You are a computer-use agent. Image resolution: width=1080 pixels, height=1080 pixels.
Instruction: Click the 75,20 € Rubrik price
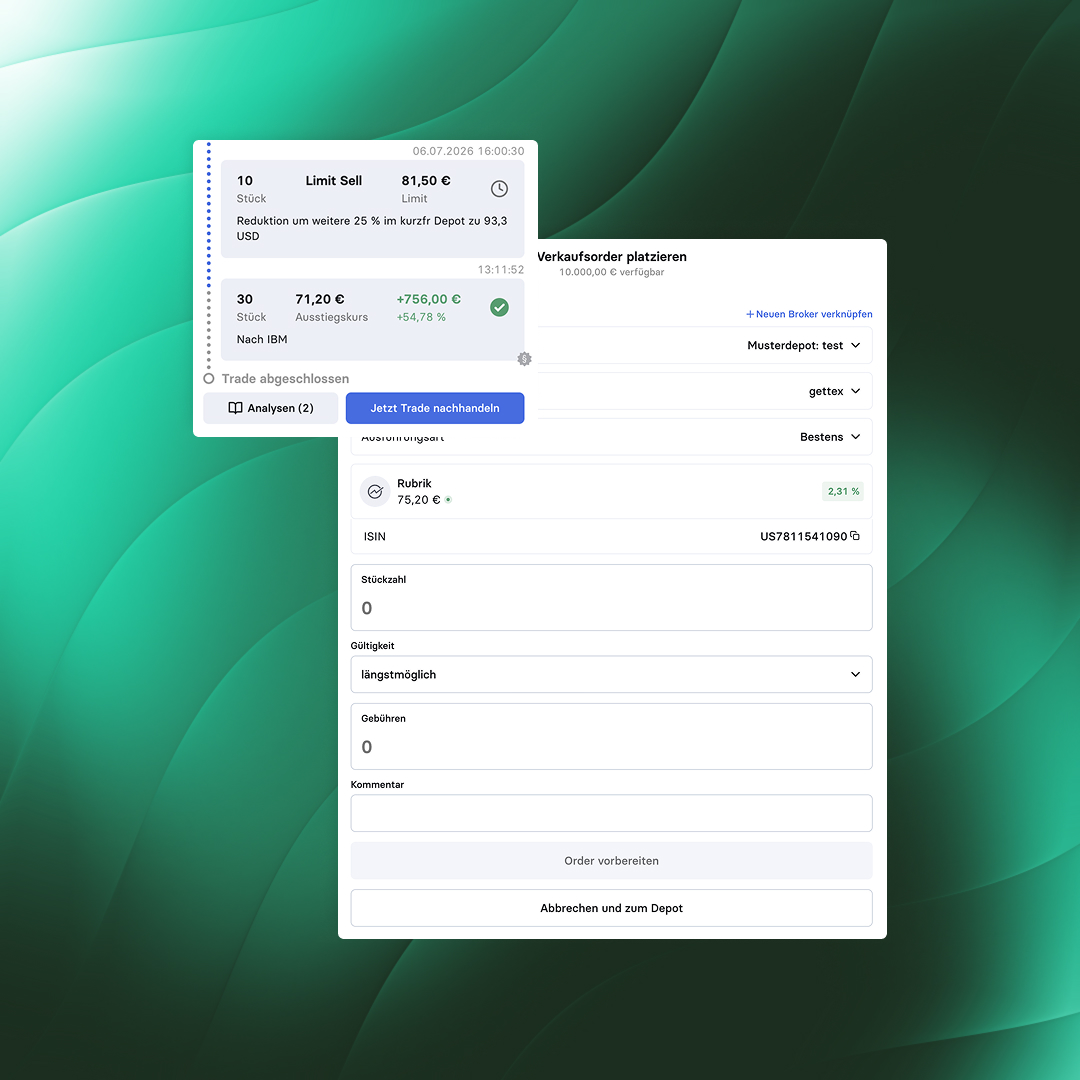click(418, 500)
